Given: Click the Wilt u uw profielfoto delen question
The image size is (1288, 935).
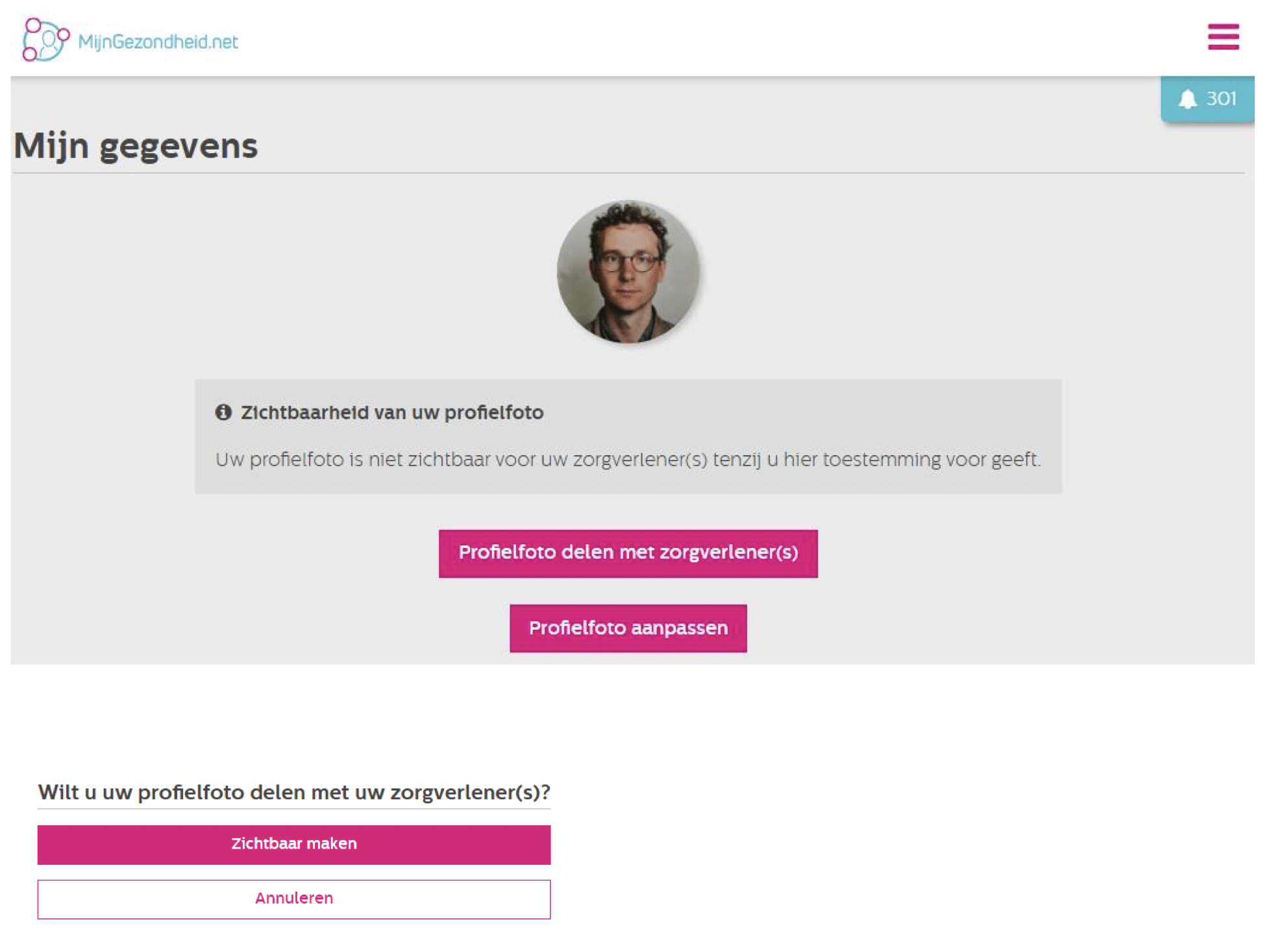Looking at the screenshot, I should point(293,792).
